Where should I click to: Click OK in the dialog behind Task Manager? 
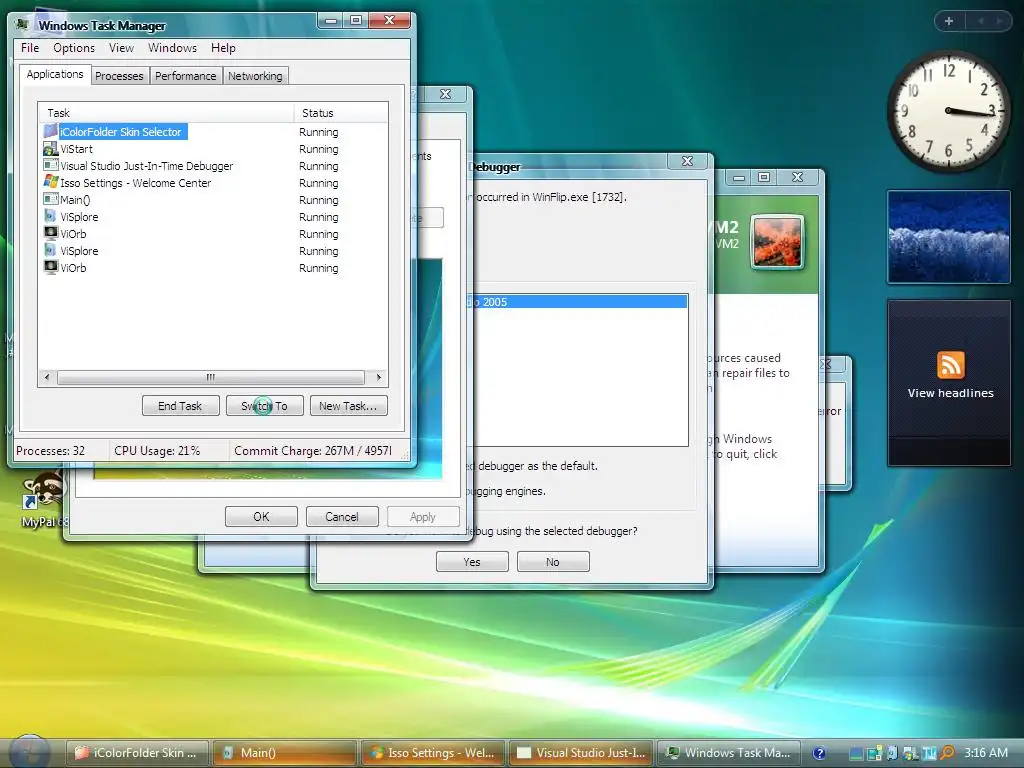click(x=261, y=517)
